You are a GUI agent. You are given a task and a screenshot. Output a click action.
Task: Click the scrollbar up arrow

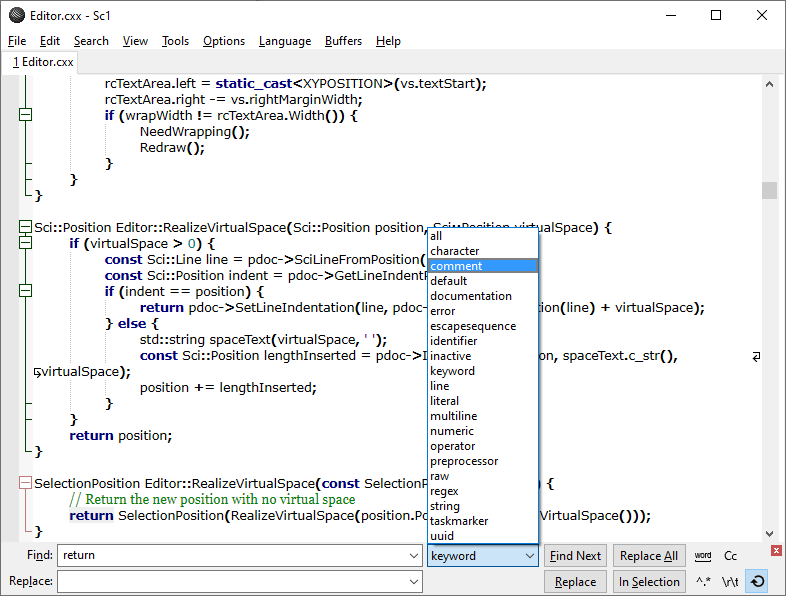(769, 84)
